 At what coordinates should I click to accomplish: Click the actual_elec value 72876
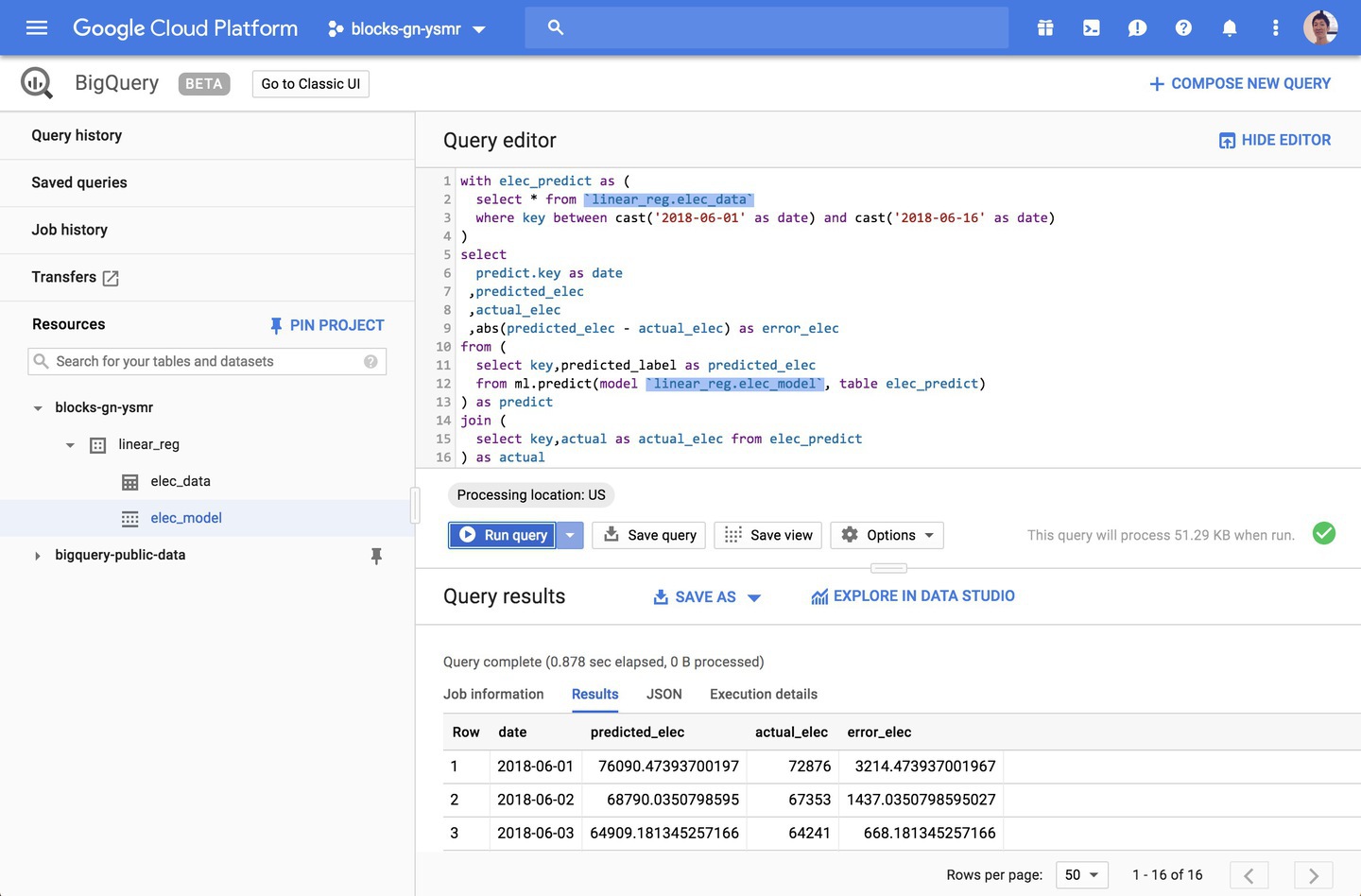[x=809, y=767]
